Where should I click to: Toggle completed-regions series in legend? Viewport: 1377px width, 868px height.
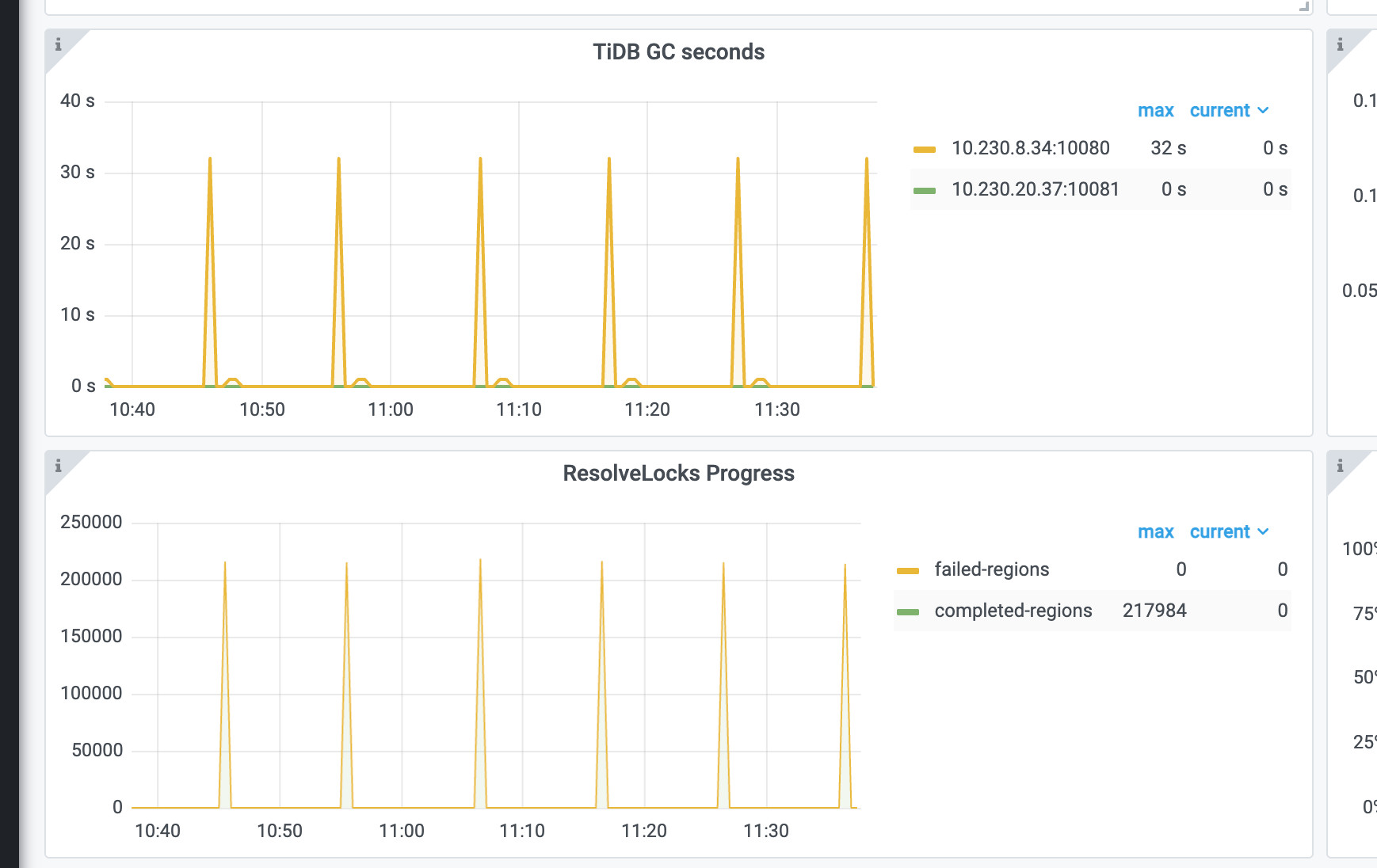point(1013,611)
